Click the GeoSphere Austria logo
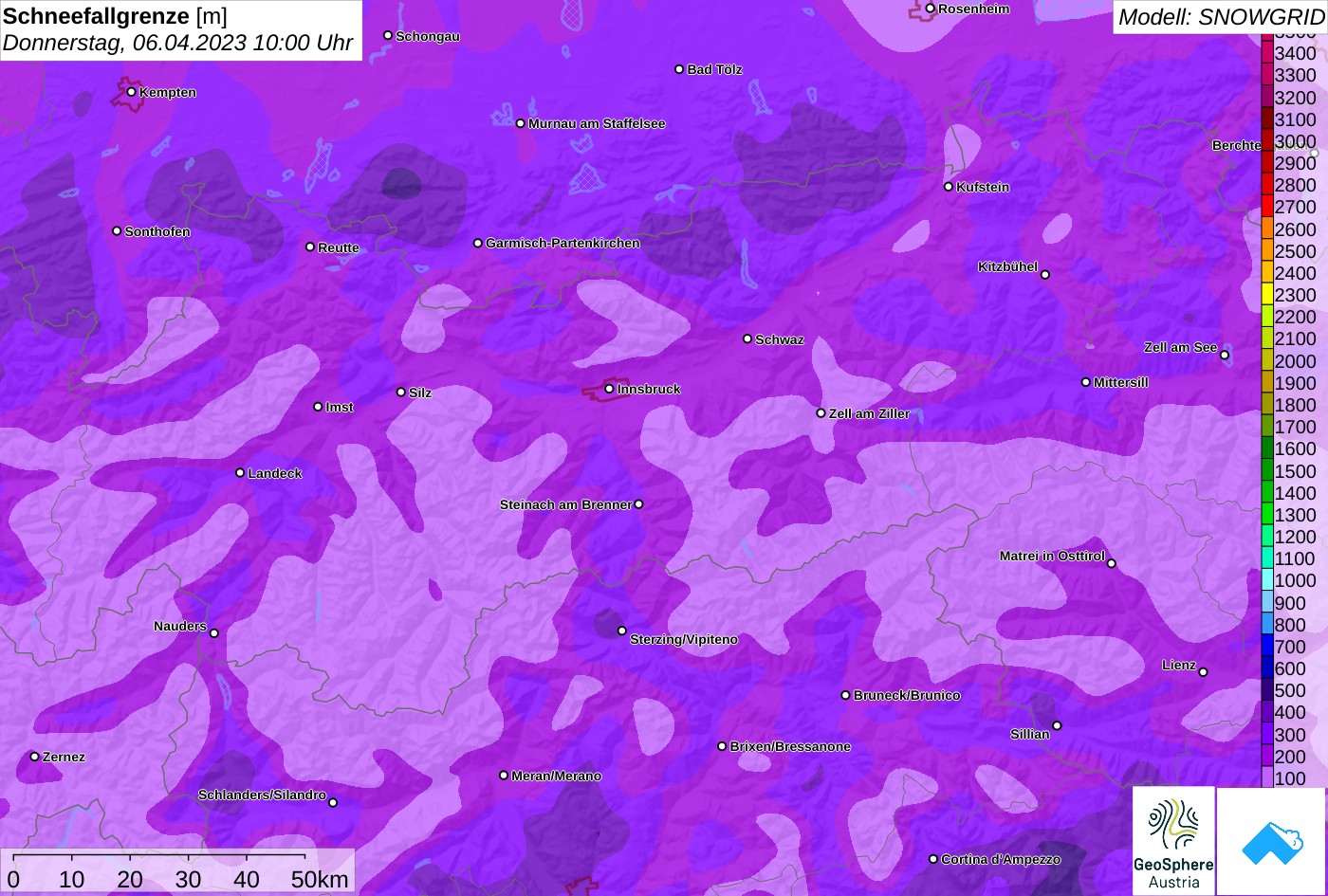This screenshot has height=896, width=1328. 1173,841
